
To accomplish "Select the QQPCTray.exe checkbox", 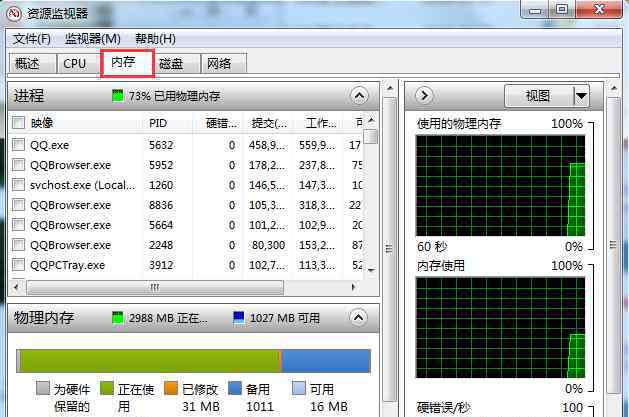I will [x=19, y=265].
